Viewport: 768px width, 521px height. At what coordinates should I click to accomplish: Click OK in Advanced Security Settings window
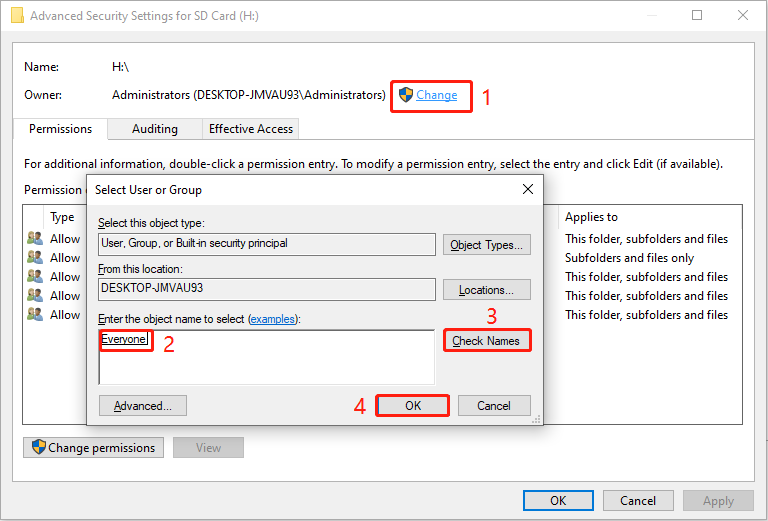[x=558, y=500]
